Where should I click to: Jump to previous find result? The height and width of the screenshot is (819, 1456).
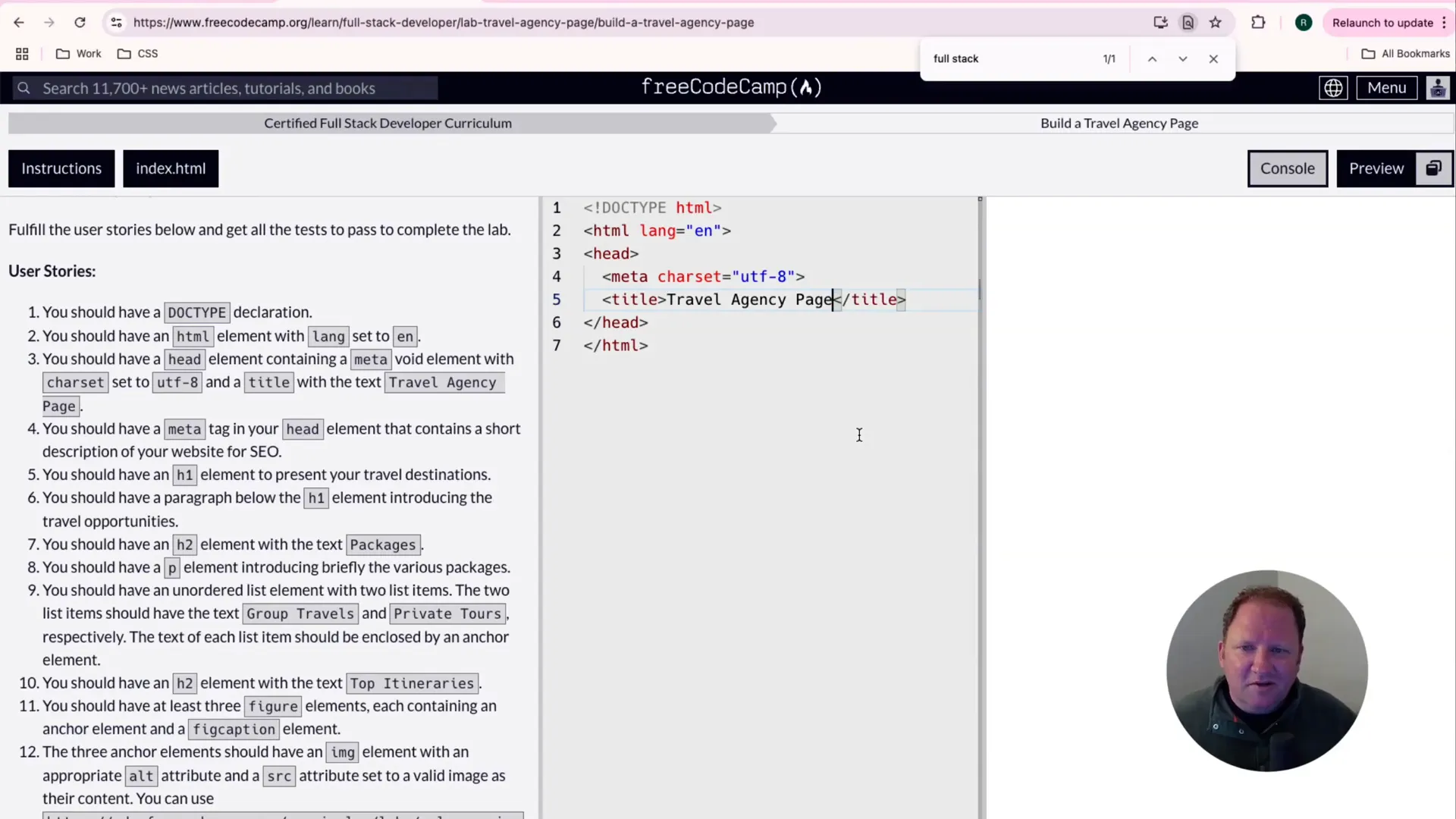[x=1152, y=59]
